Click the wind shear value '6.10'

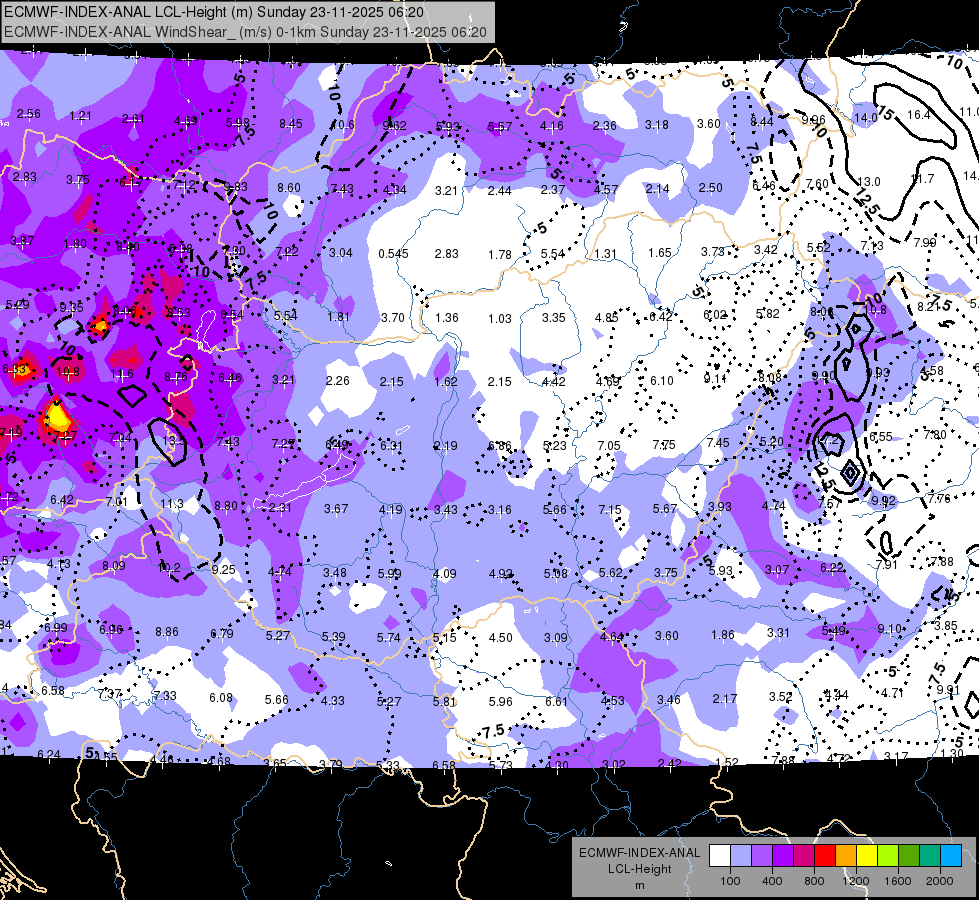(x=662, y=381)
